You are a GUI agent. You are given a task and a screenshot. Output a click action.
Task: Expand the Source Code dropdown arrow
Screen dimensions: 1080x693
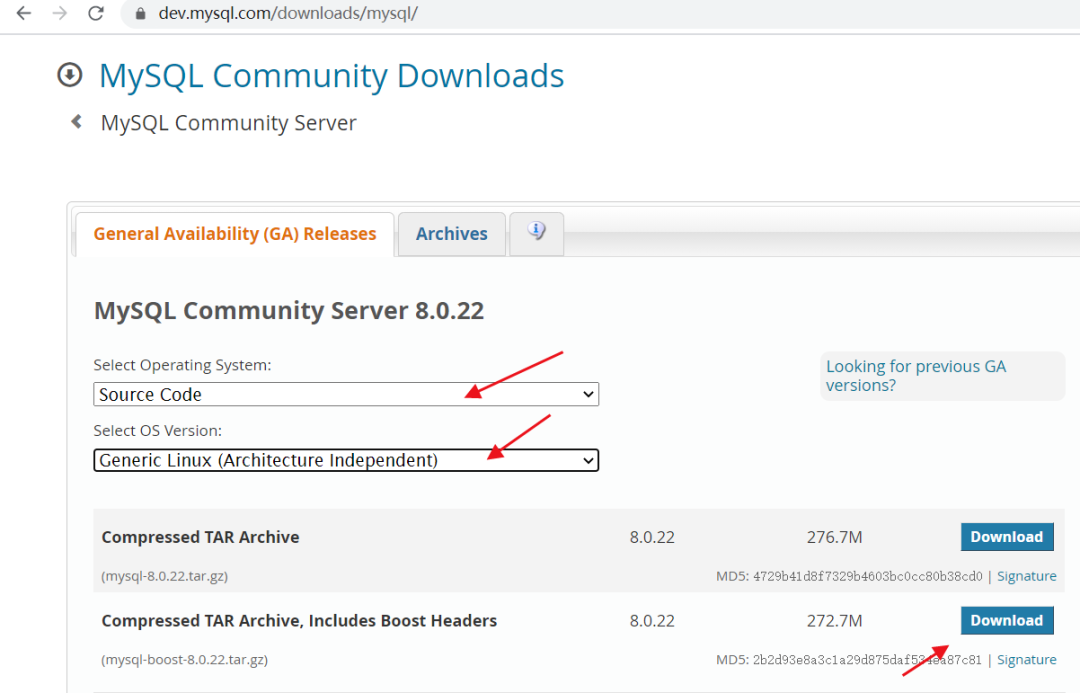pyautogui.click(x=588, y=394)
